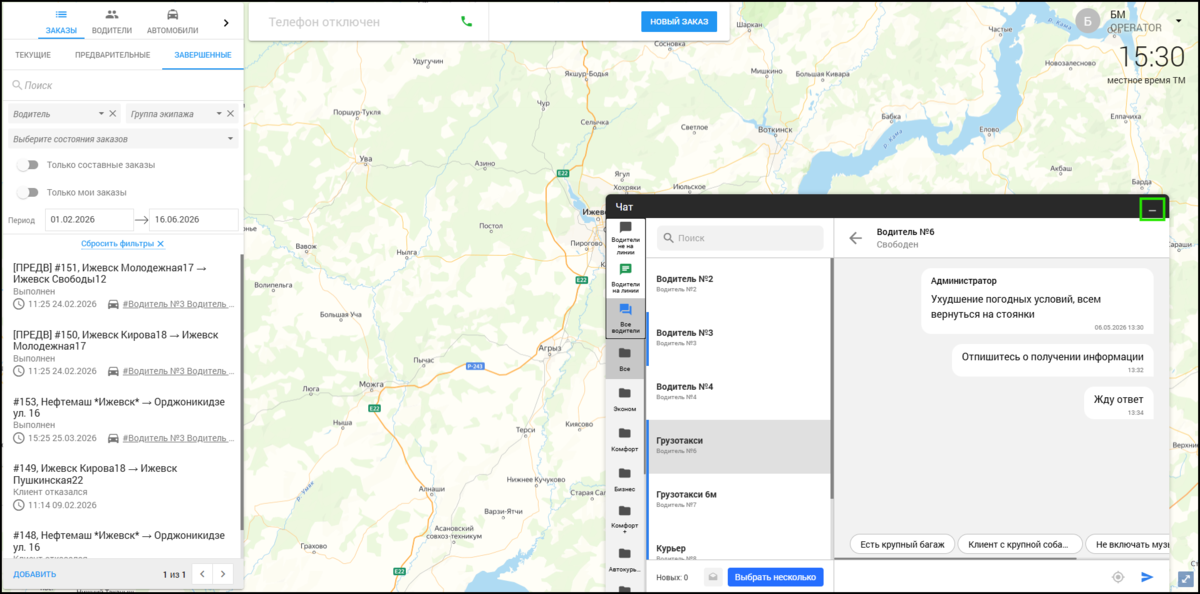Viewport: 1200px width, 594px height.
Task: Open order #150 Ижевск Кирова18
Action: [121, 352]
